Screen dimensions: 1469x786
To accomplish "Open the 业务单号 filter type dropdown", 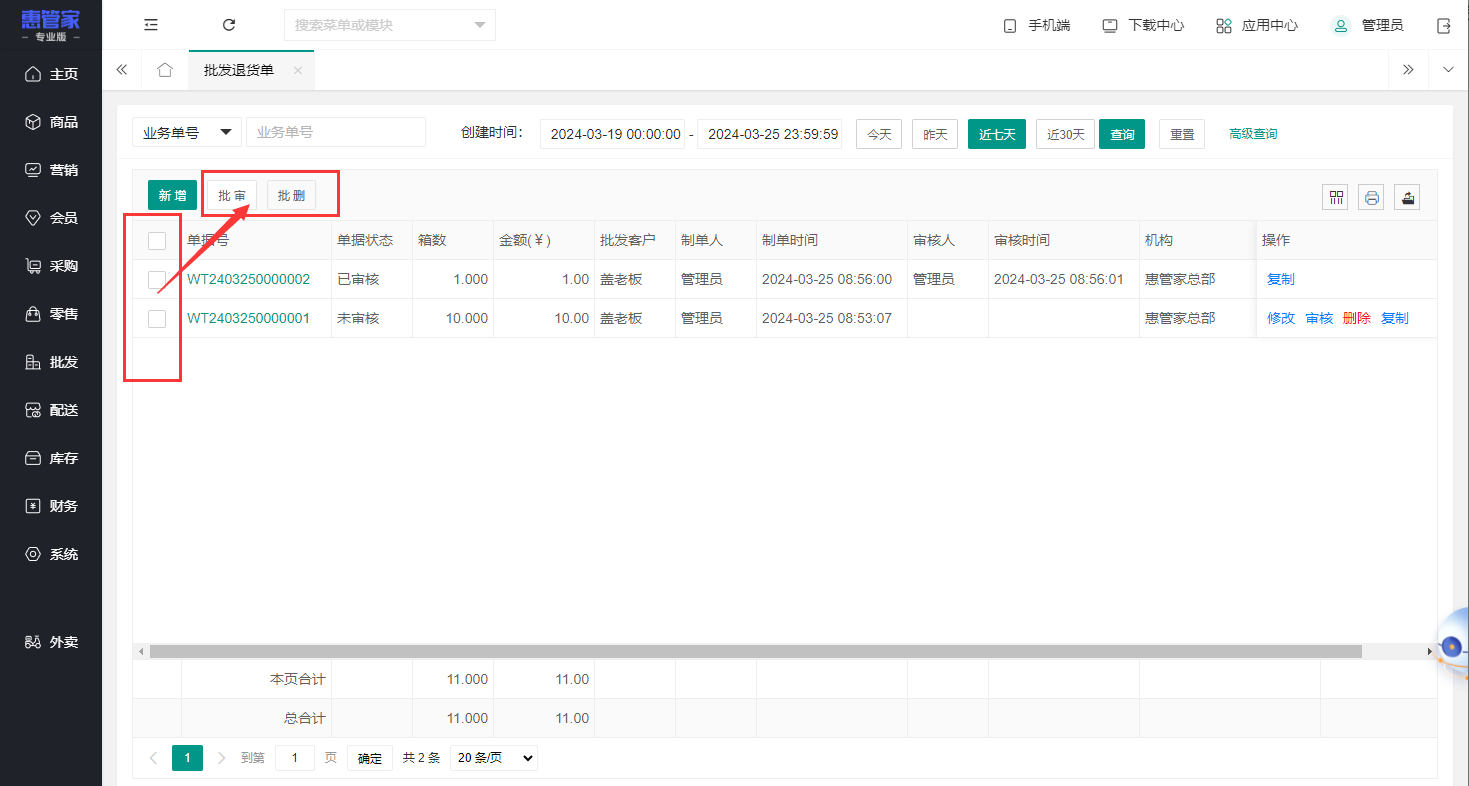I will [x=187, y=132].
